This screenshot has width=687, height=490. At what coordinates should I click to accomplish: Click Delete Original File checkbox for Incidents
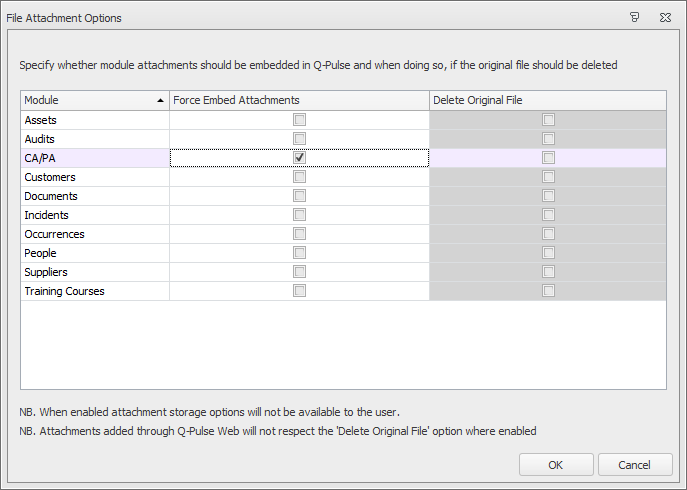pos(548,215)
